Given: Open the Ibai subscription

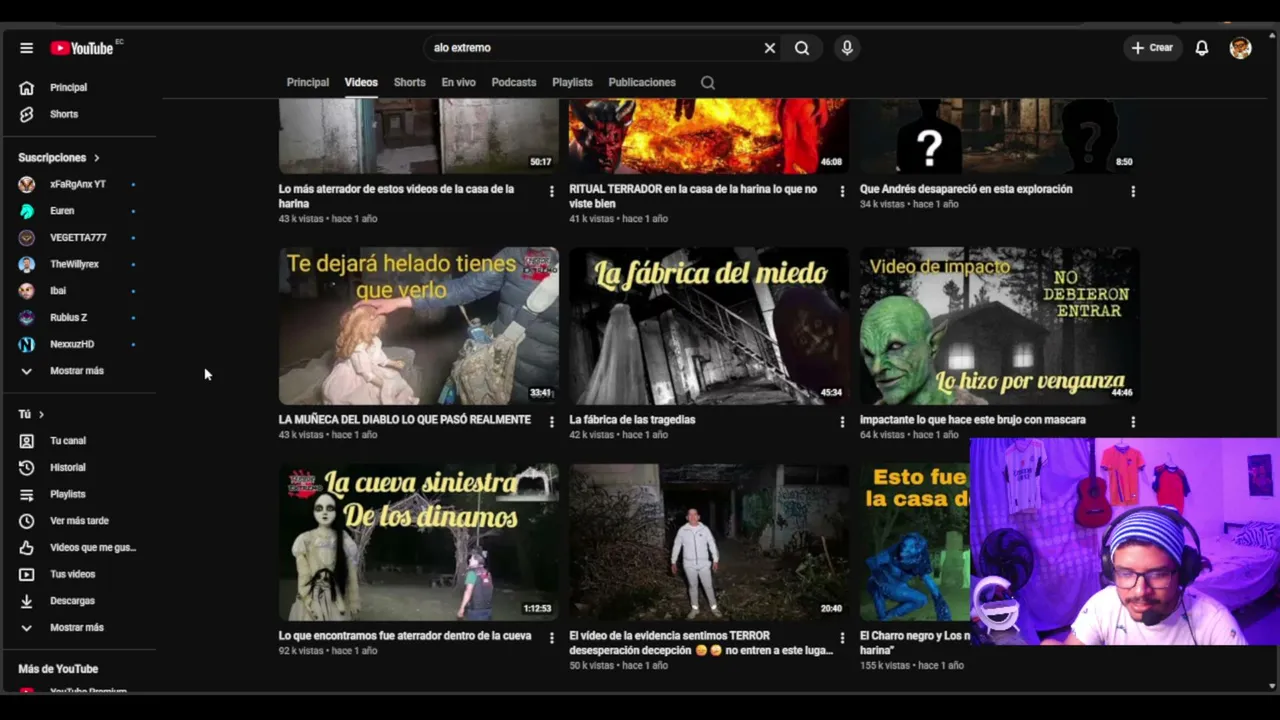Looking at the screenshot, I should (x=80, y=291).
